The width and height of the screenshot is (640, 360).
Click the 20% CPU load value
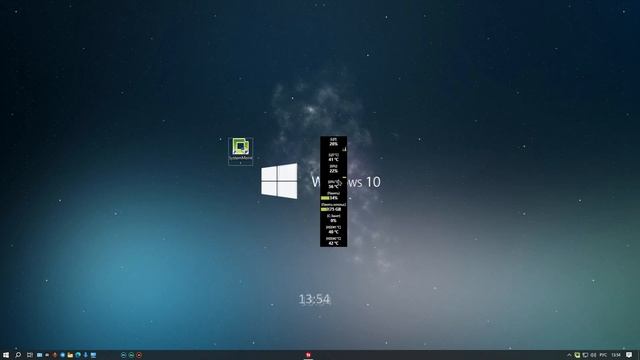pos(333,144)
